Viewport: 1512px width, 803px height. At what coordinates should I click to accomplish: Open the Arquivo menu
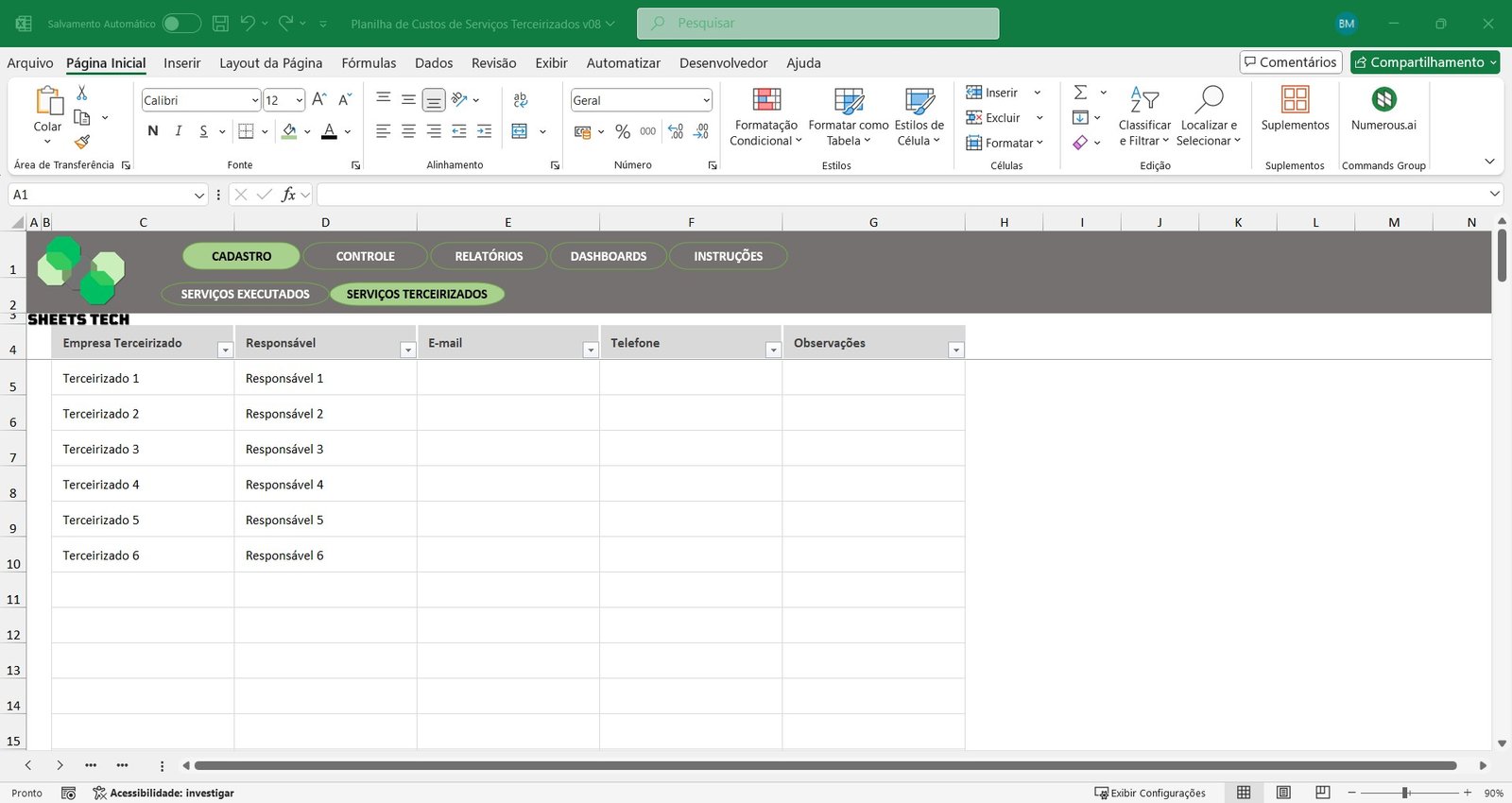point(30,63)
